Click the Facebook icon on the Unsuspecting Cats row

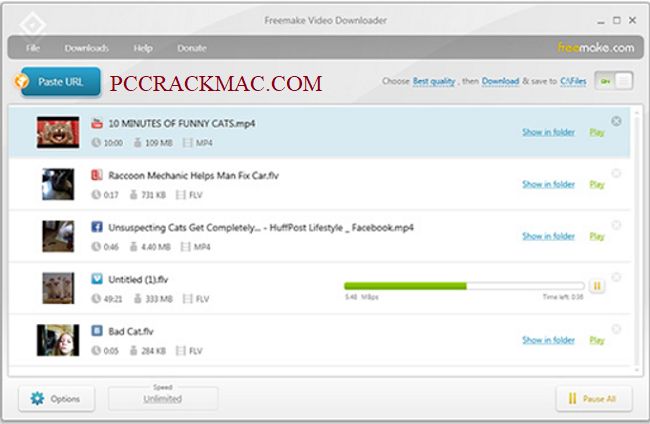coord(97,227)
